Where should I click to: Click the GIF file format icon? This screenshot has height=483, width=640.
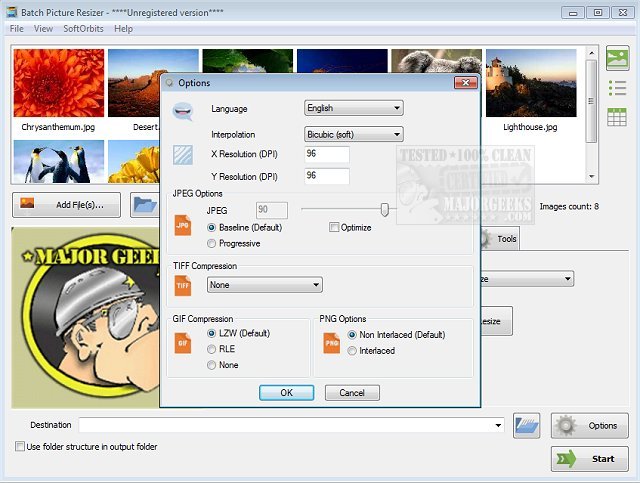(x=182, y=343)
